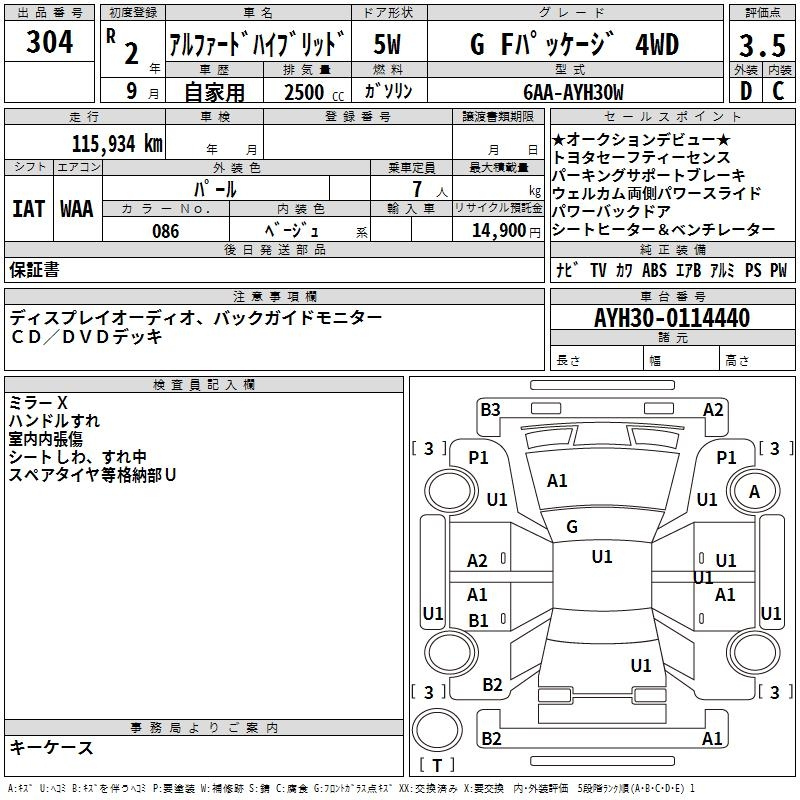Click the rear right wheel circle

coord(753,652)
